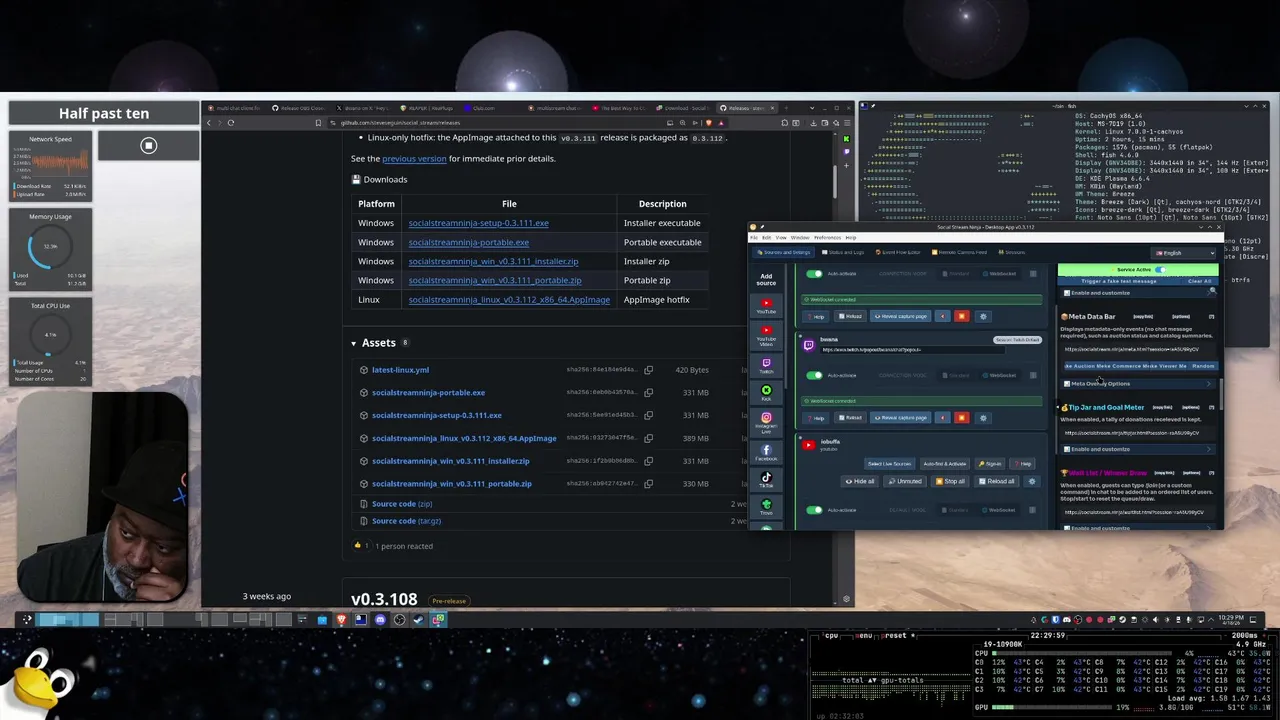
Task: Copy sha256 hash of the Linux AppImage asset
Action: 648,438
